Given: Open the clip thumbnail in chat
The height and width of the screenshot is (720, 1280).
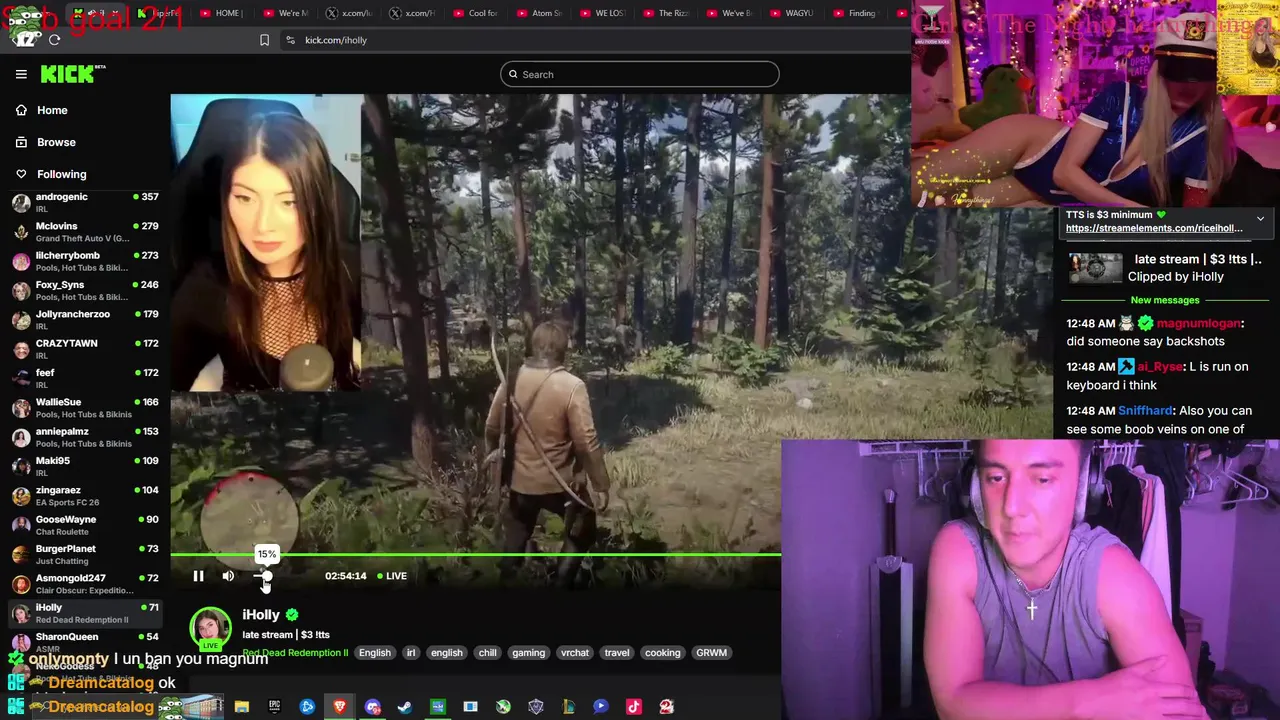Looking at the screenshot, I should pyautogui.click(x=1096, y=268).
